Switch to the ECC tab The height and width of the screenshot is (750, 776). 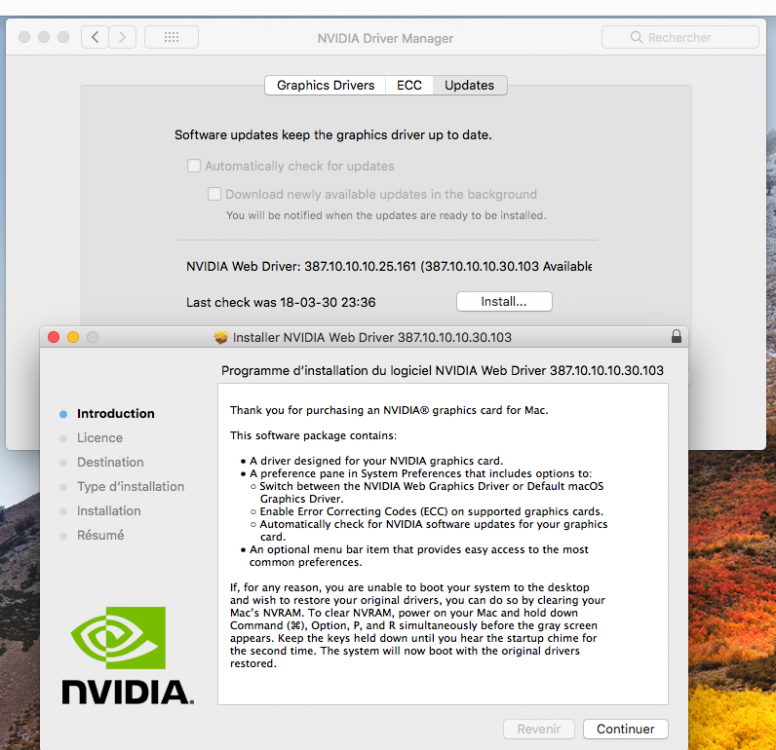[x=409, y=85]
